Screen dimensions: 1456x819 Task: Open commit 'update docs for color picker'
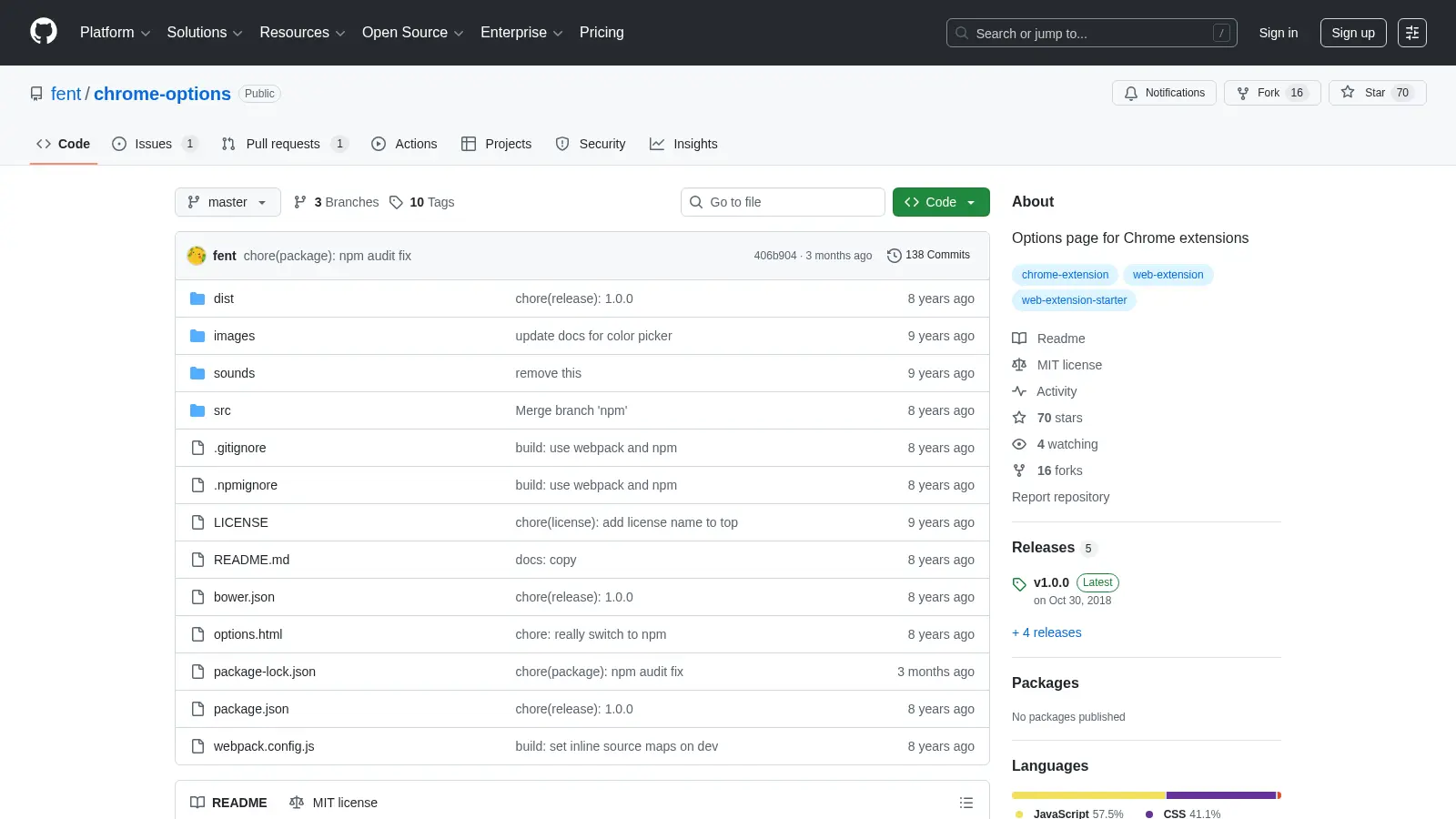pos(593,336)
